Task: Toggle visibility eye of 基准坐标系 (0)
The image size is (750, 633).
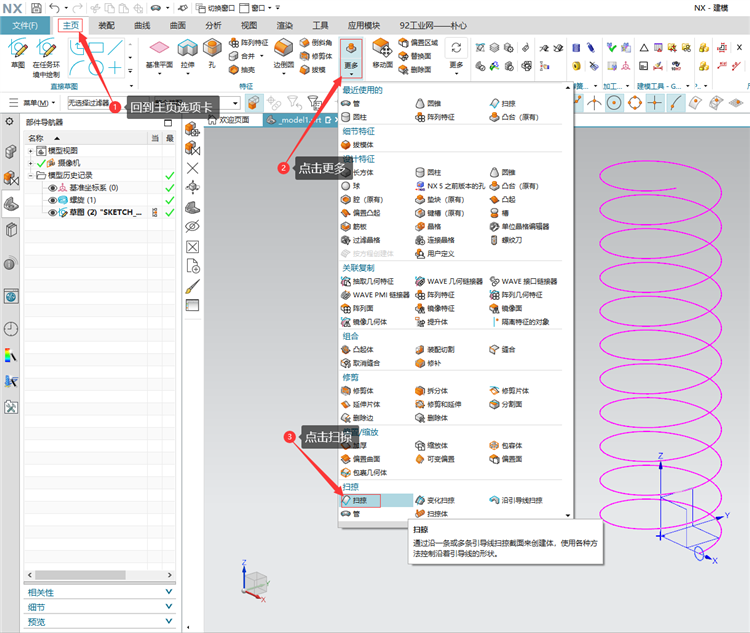Action: click(x=53, y=188)
